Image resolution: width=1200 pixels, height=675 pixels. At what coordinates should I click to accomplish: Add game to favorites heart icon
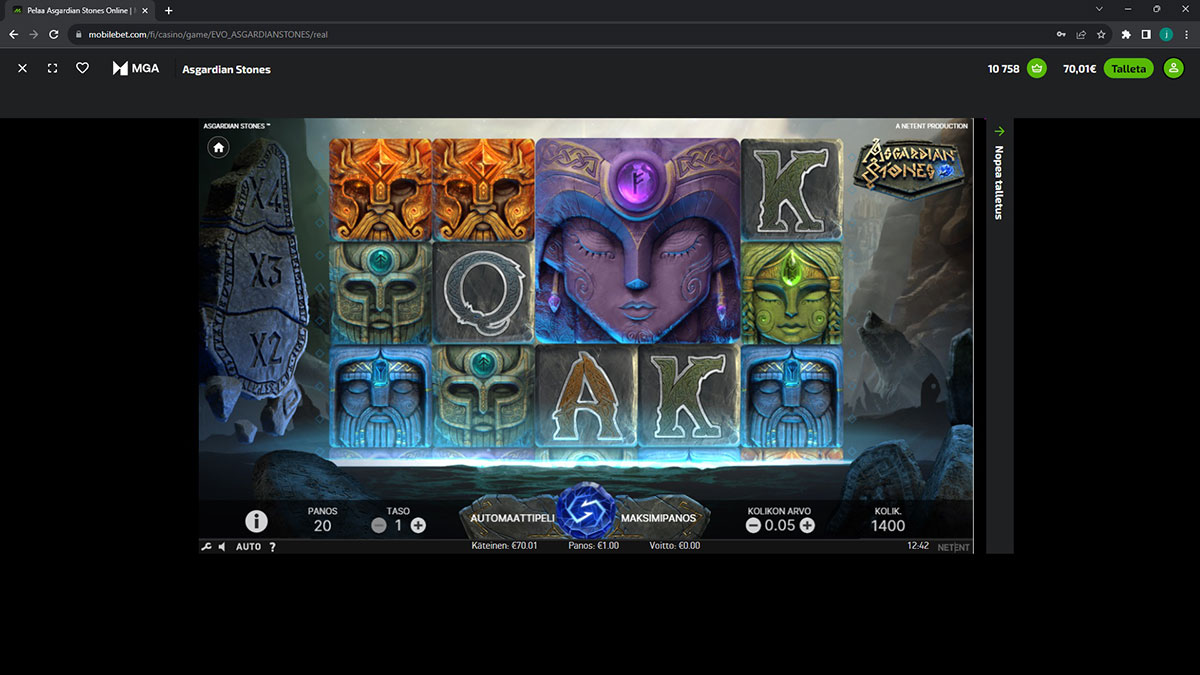click(x=83, y=69)
